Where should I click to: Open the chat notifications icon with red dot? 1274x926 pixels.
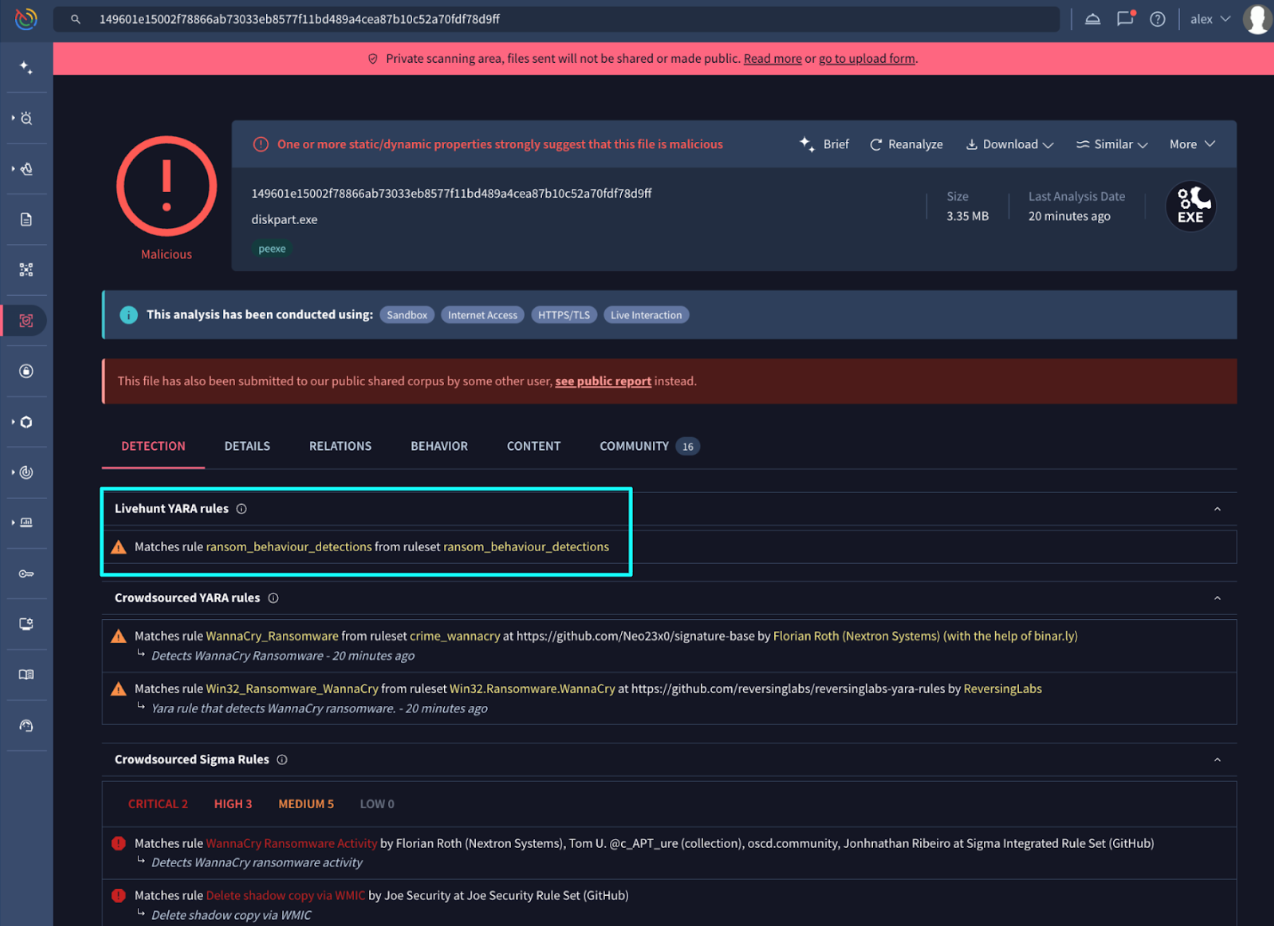[1126, 18]
